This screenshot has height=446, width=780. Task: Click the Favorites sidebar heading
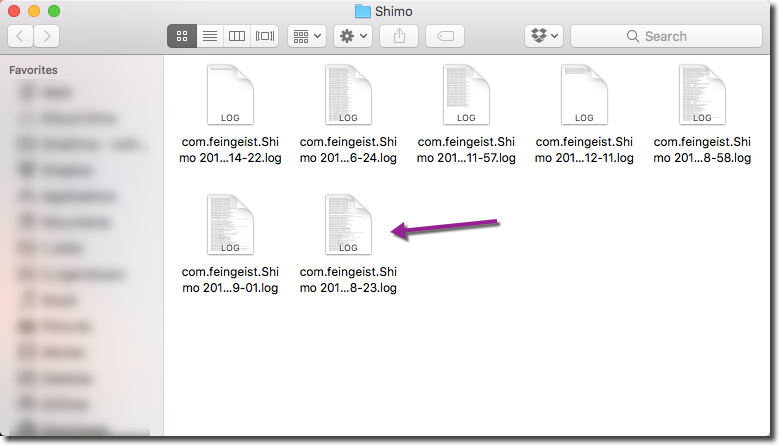pos(33,70)
